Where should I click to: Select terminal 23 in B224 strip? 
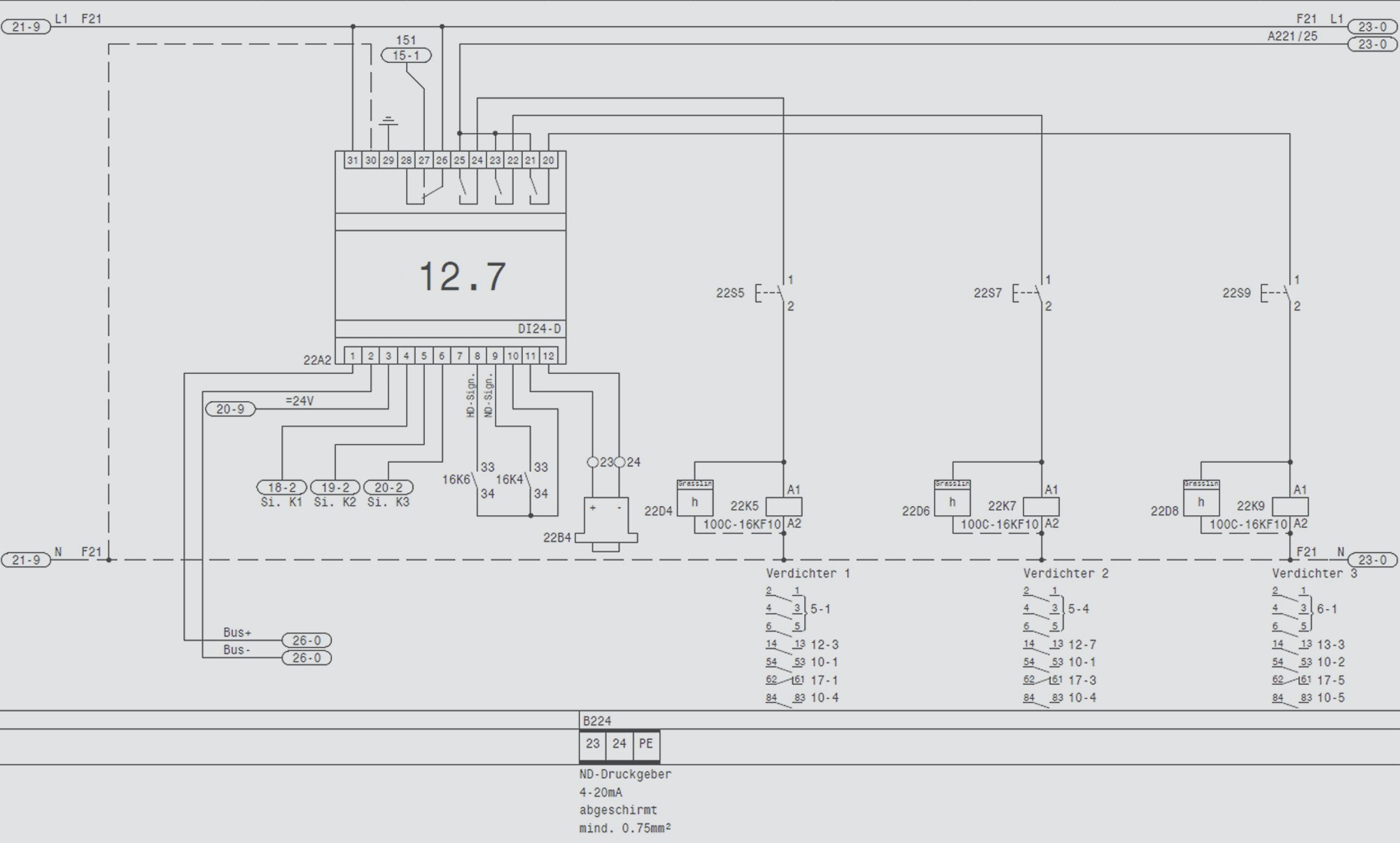tap(592, 744)
